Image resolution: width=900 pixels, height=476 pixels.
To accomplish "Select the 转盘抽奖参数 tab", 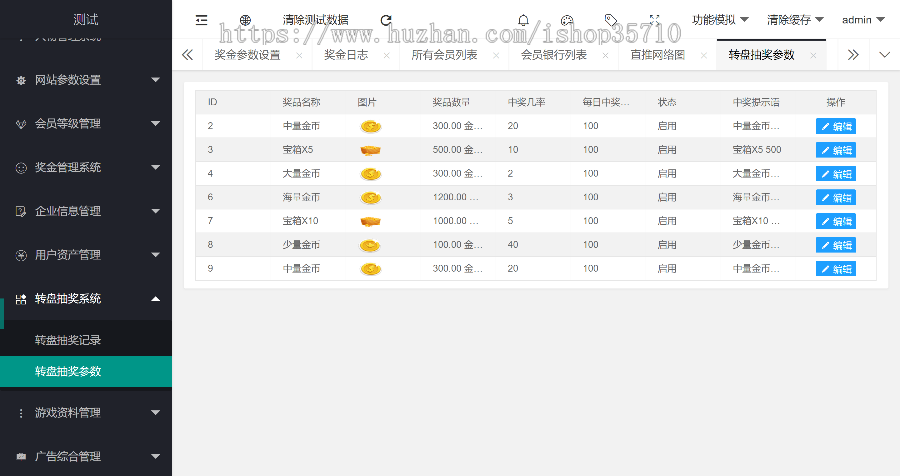I will (x=762, y=55).
